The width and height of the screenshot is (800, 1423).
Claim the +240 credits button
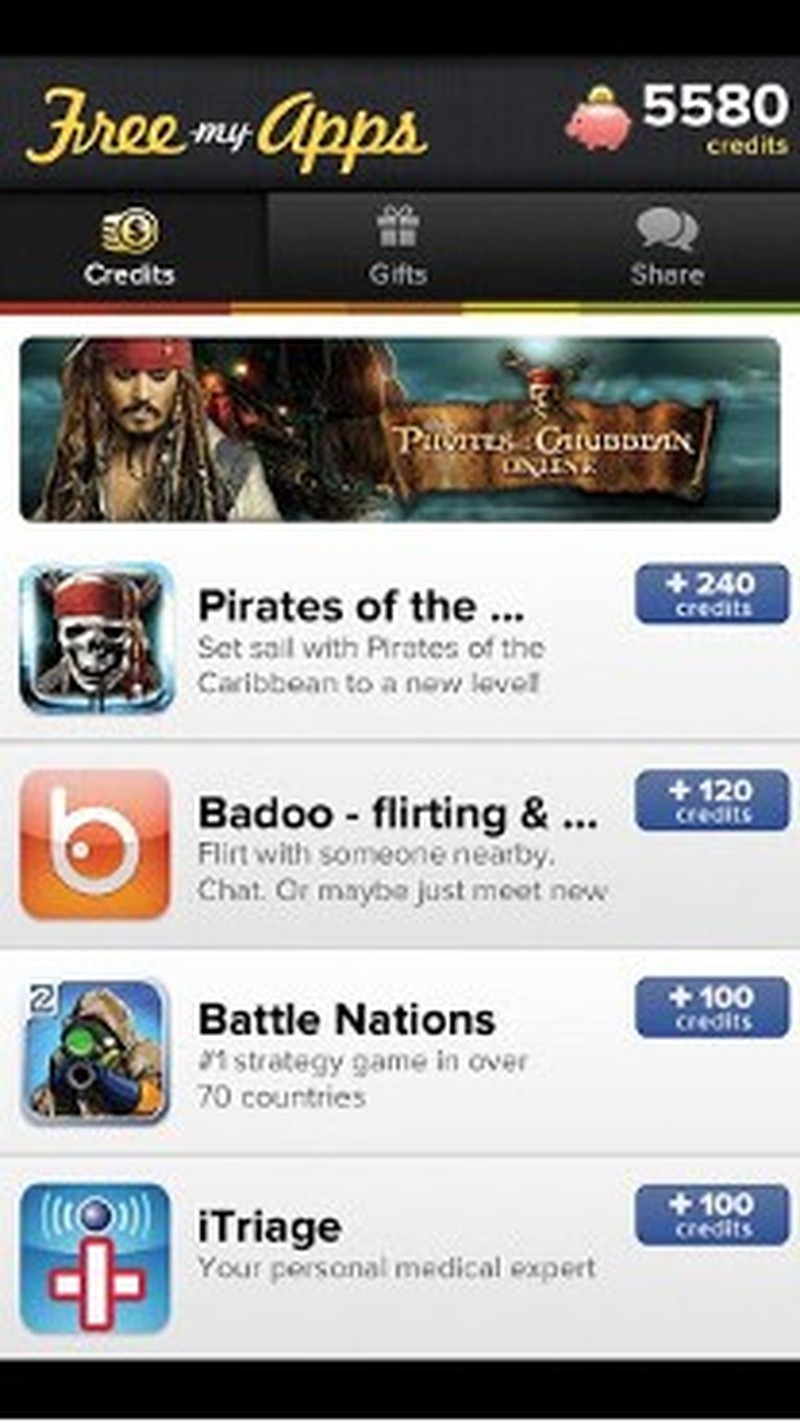click(x=712, y=593)
